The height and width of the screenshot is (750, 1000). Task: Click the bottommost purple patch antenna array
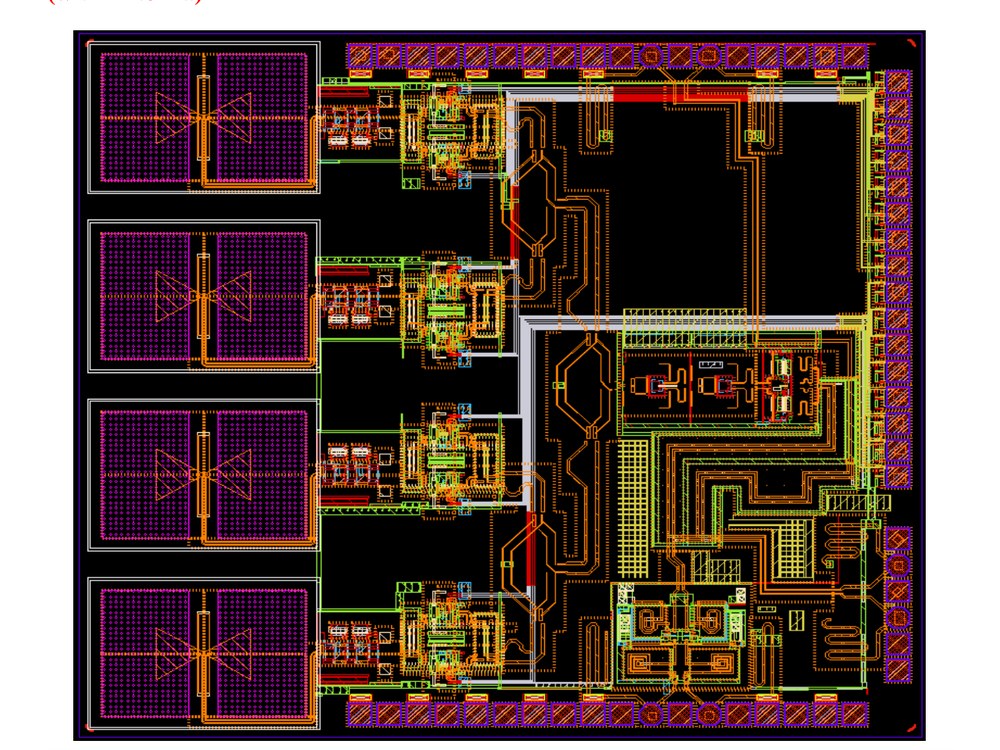click(x=204, y=654)
